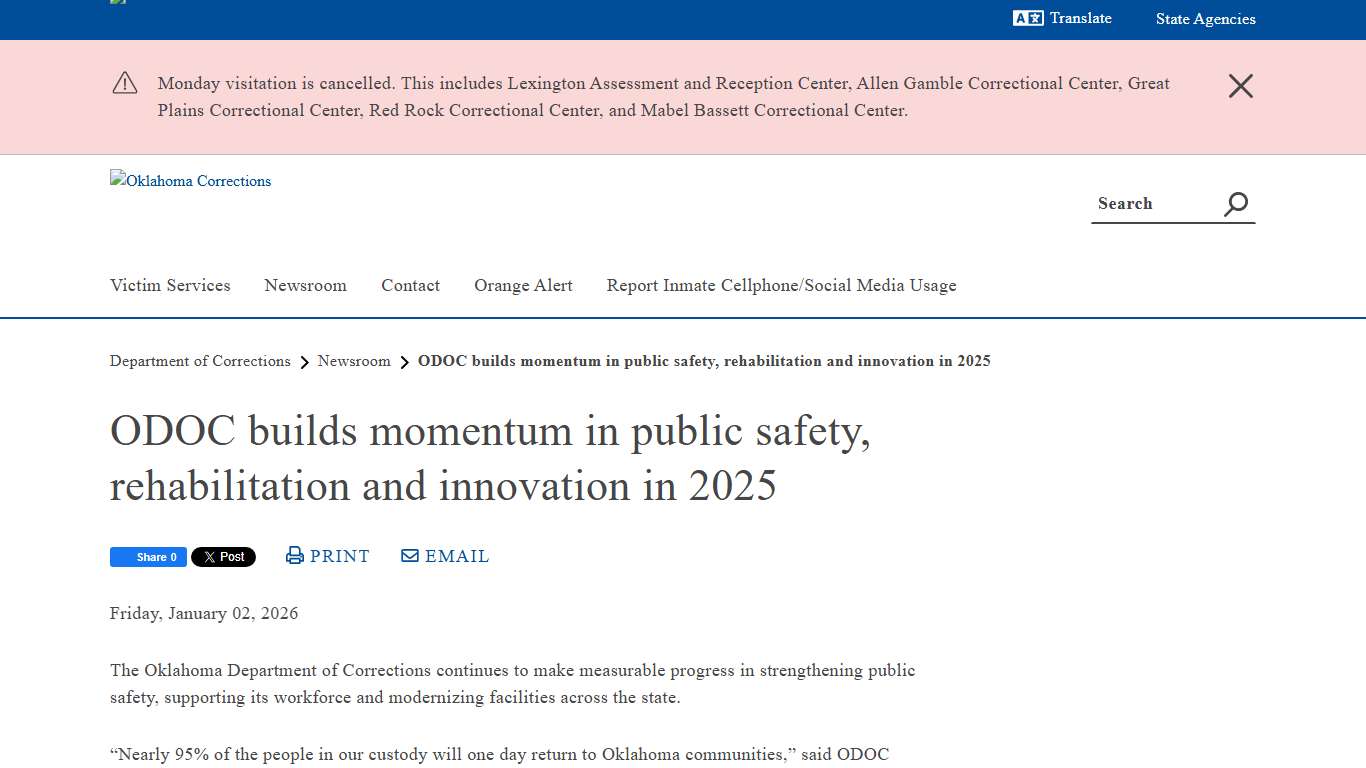Open the Orange Alert page

coord(523,286)
